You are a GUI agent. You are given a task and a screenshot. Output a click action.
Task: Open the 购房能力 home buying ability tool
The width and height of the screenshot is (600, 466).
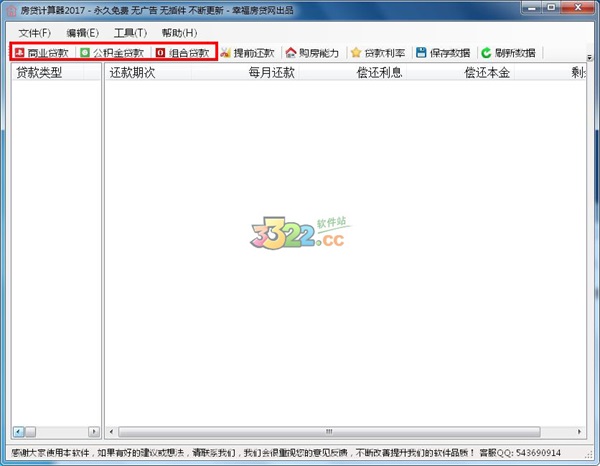313,53
